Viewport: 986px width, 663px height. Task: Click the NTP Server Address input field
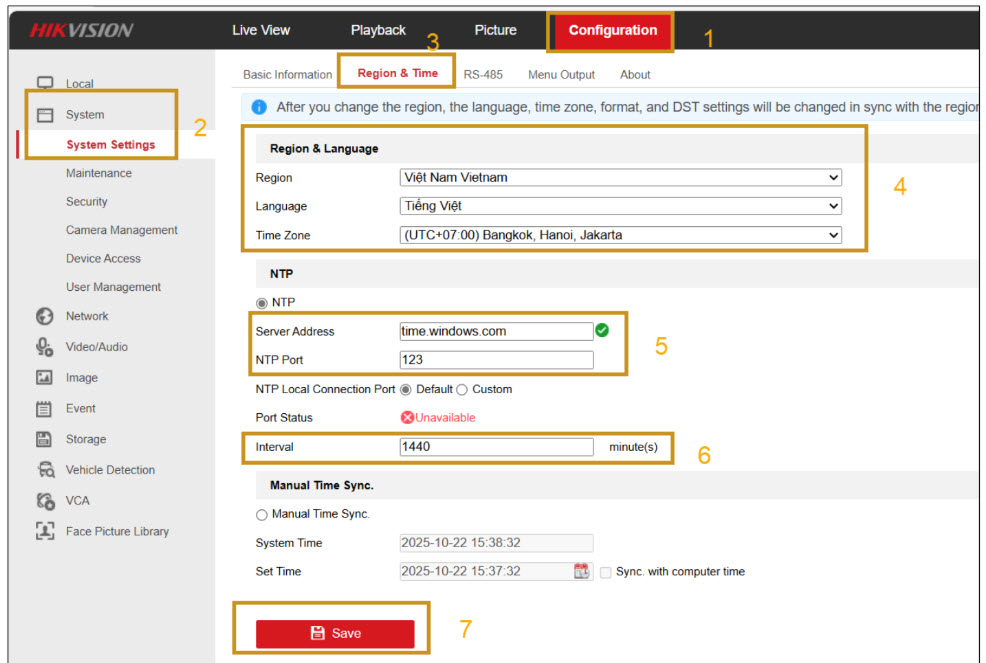(x=496, y=331)
